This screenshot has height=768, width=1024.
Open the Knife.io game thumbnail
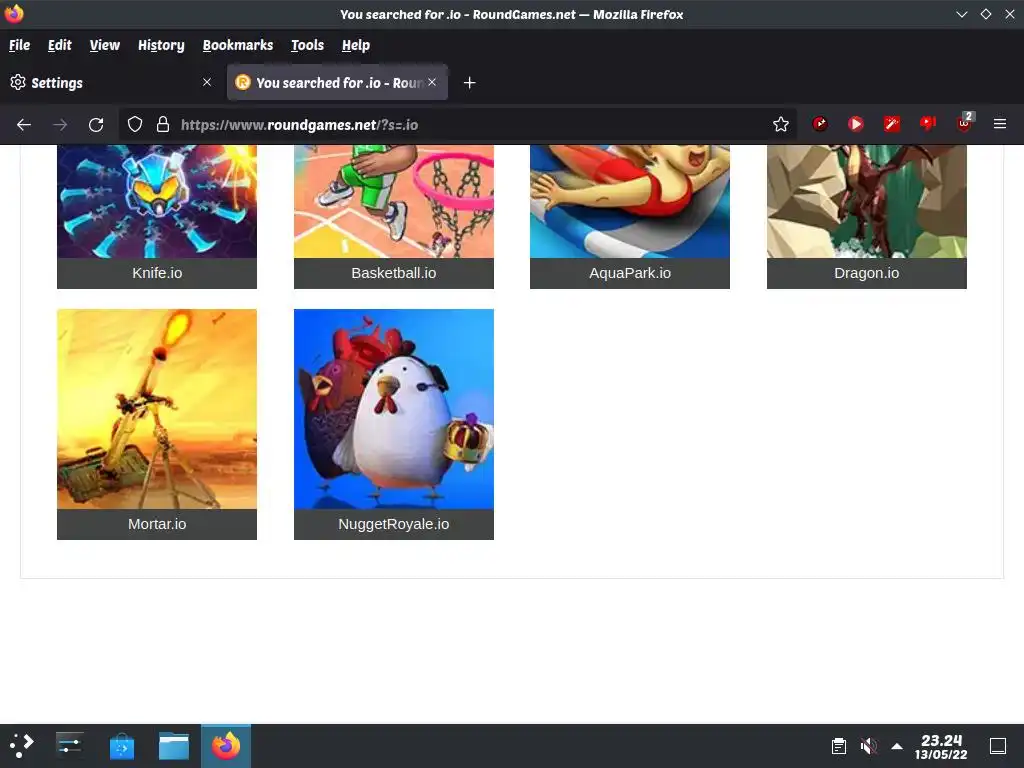point(157,201)
